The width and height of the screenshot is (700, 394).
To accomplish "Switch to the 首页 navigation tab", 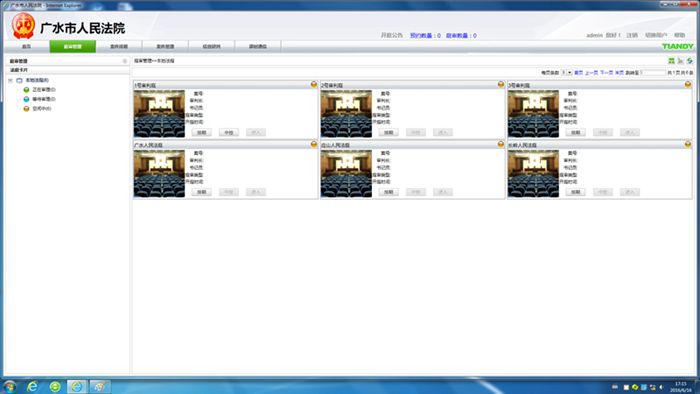I will [x=26, y=46].
